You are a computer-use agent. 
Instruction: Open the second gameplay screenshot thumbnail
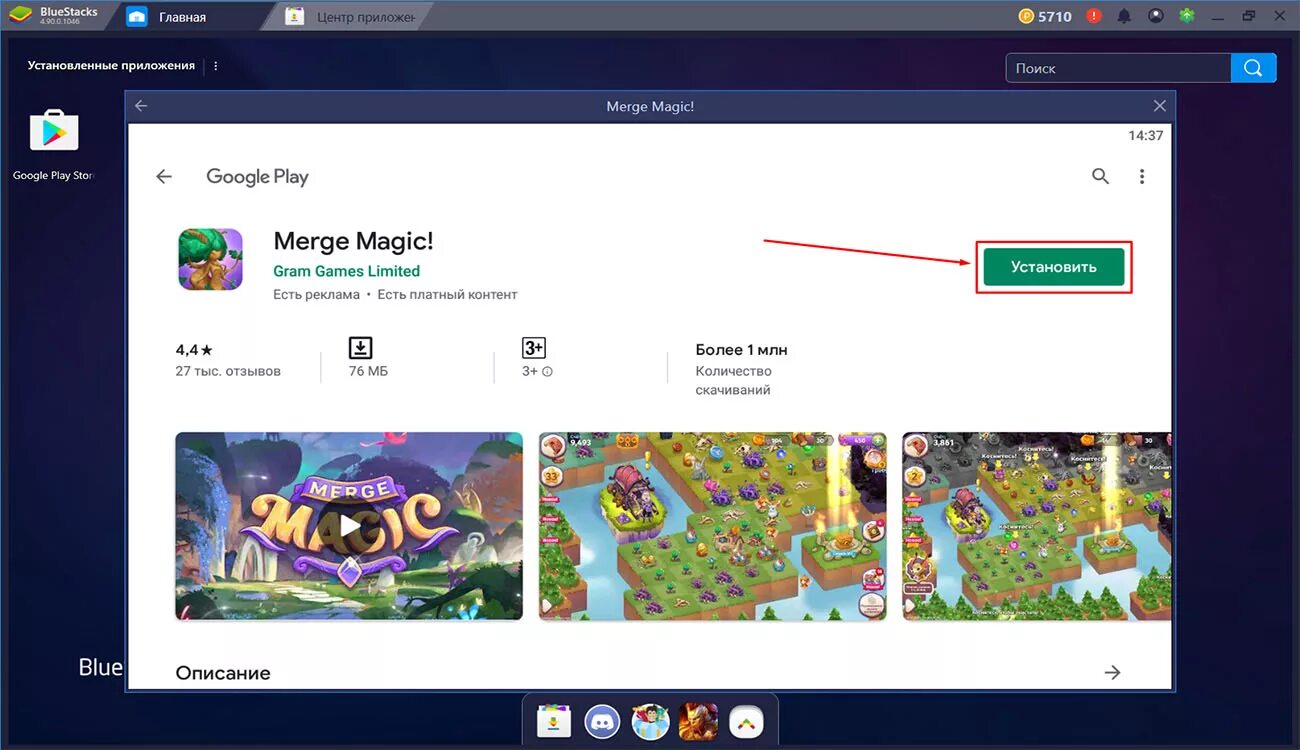pos(712,526)
